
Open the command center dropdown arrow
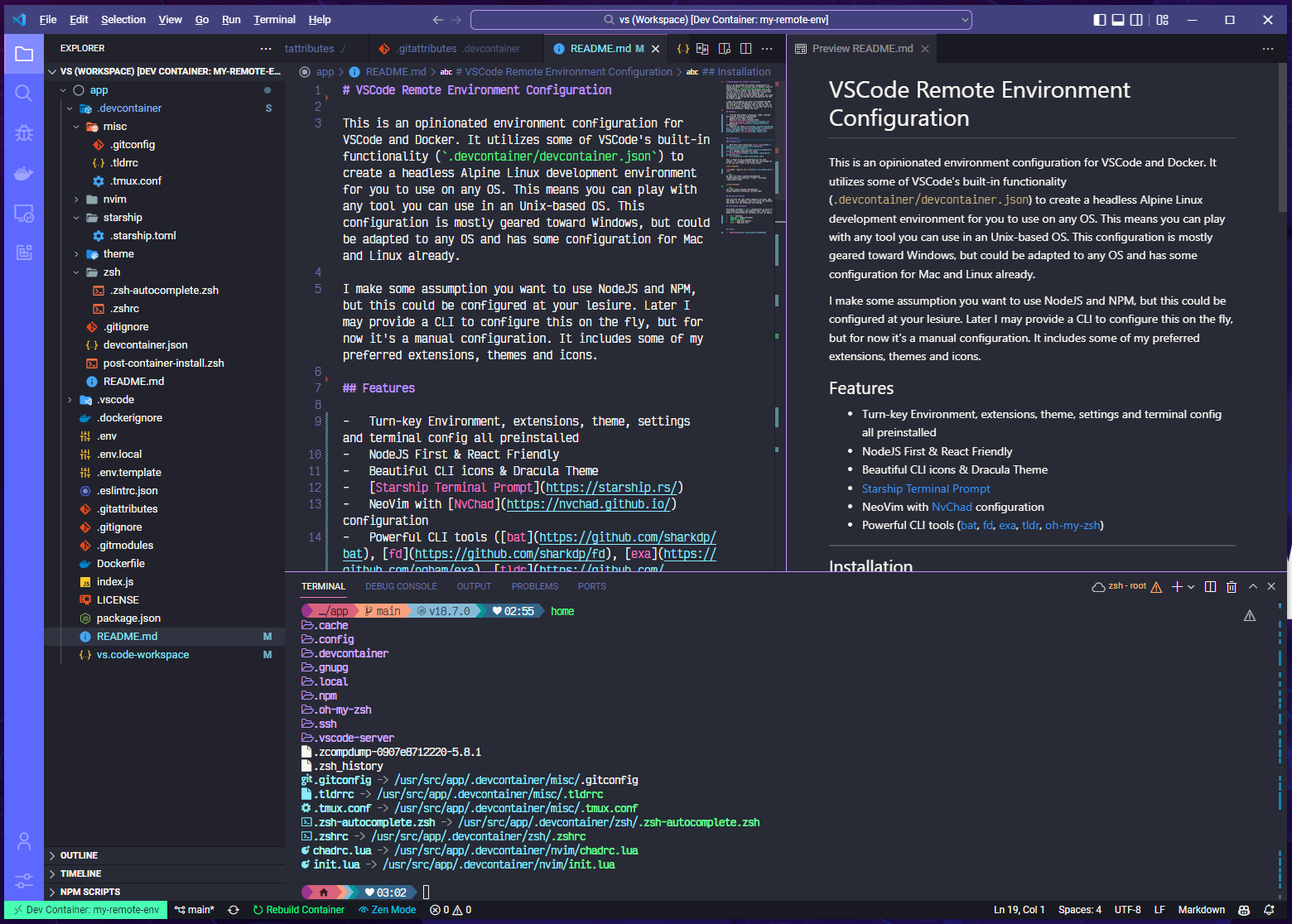pyautogui.click(x=965, y=20)
